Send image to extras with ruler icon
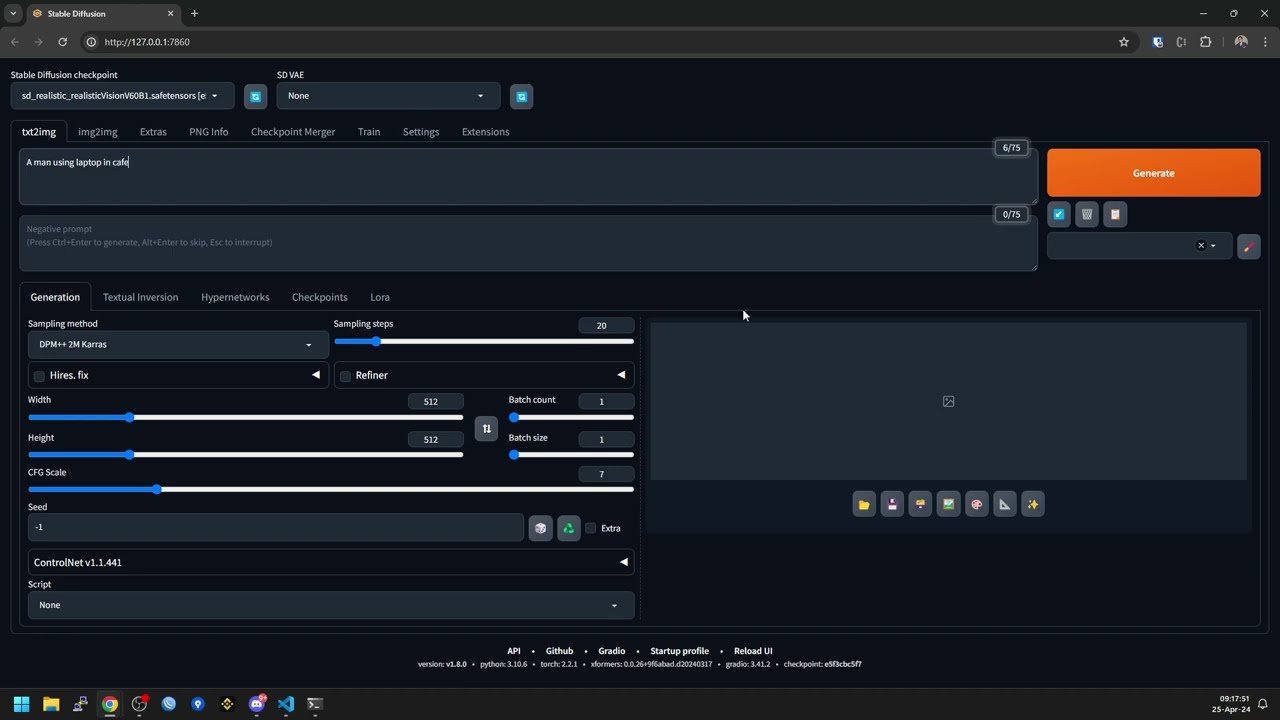Screen dimensions: 1280x720 1005,505
